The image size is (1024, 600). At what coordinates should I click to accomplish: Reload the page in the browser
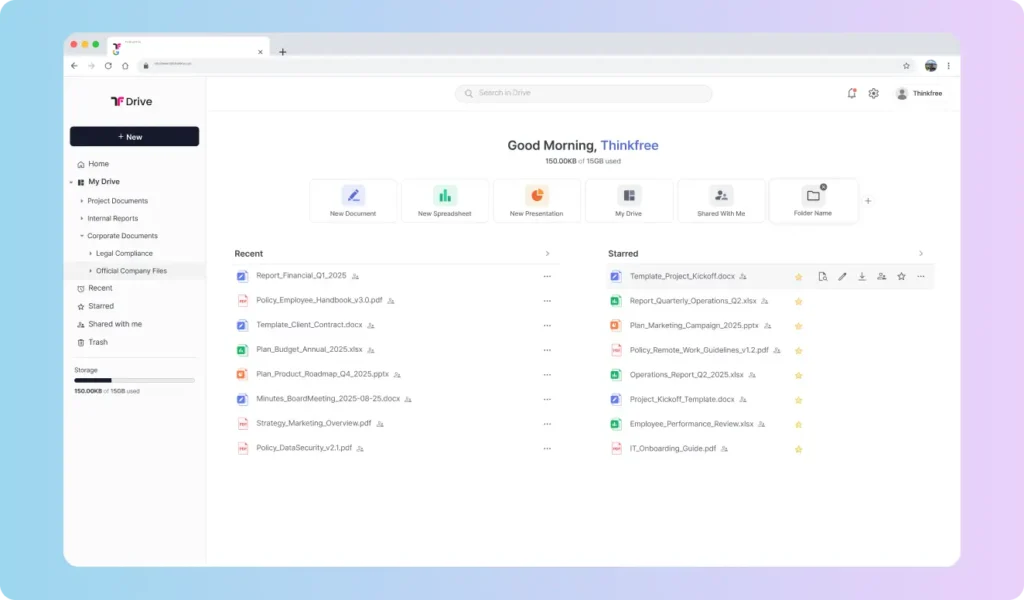click(108, 66)
